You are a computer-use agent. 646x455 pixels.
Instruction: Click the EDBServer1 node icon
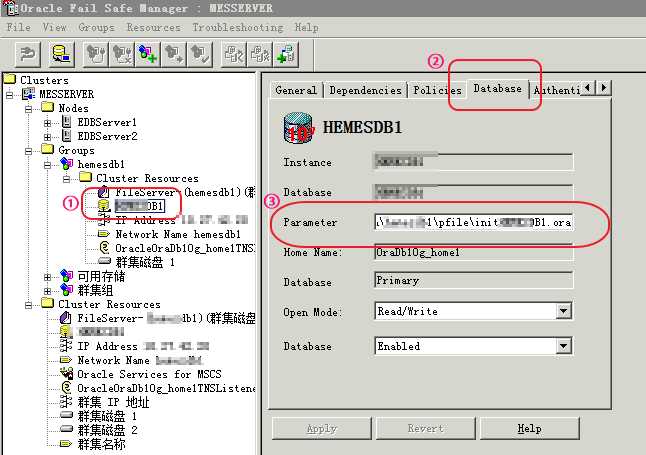click(66, 122)
